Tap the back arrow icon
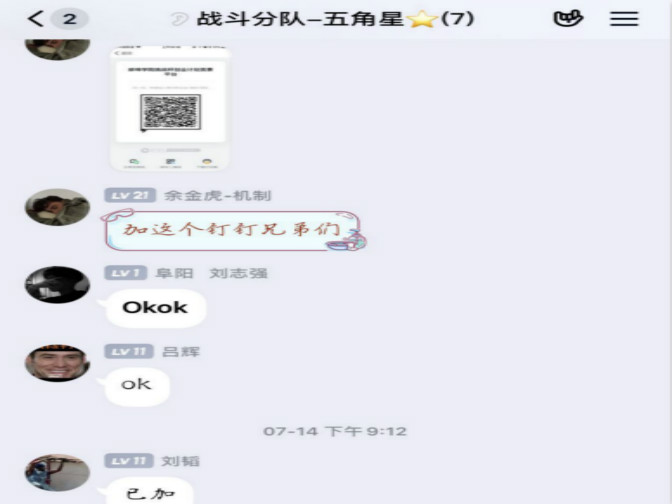 click(x=36, y=19)
